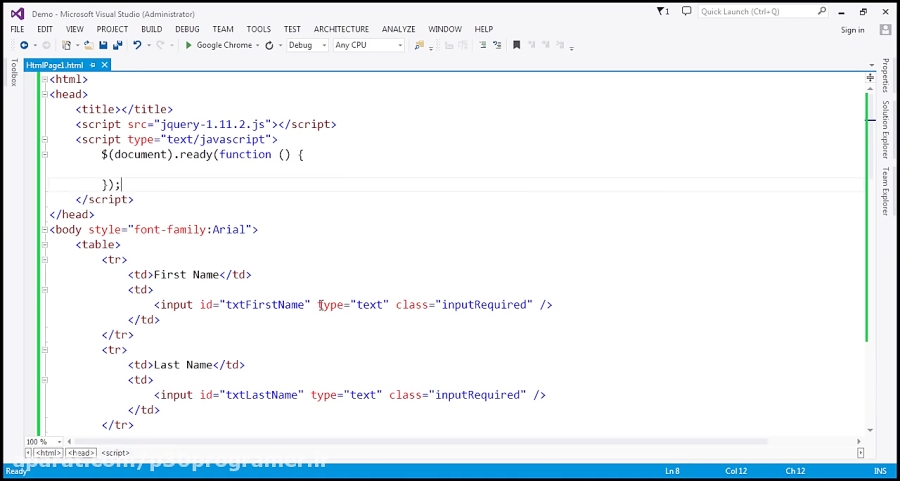Open the ANALYZE menu
Screen dimensions: 900x481
[398, 29]
